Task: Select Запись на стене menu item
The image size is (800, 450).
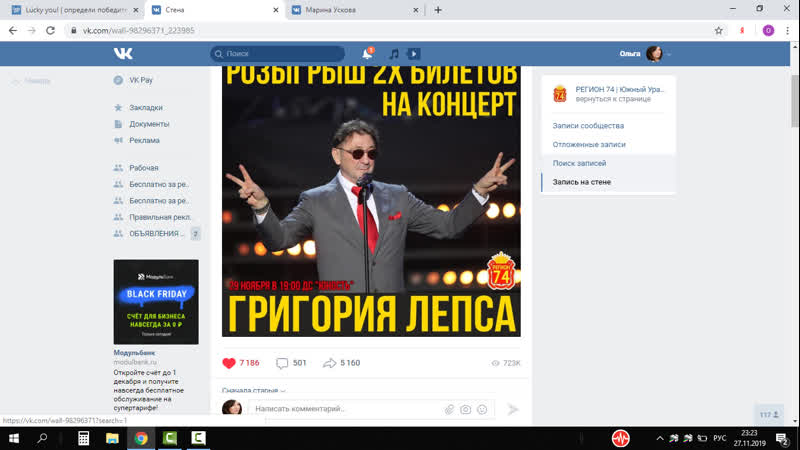Action: 582,182
